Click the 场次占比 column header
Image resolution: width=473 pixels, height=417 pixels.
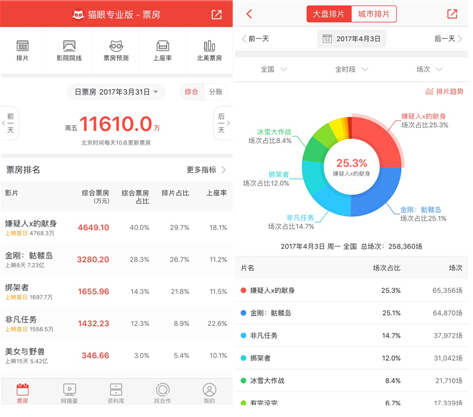pyautogui.click(x=387, y=268)
